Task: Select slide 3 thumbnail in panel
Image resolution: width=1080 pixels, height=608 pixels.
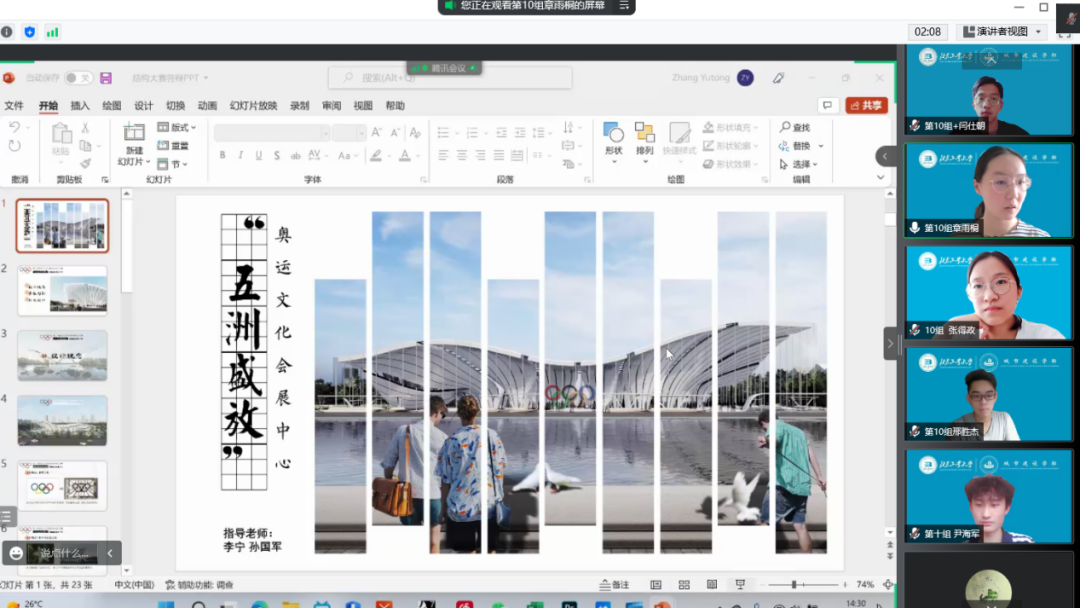Action: [62, 355]
